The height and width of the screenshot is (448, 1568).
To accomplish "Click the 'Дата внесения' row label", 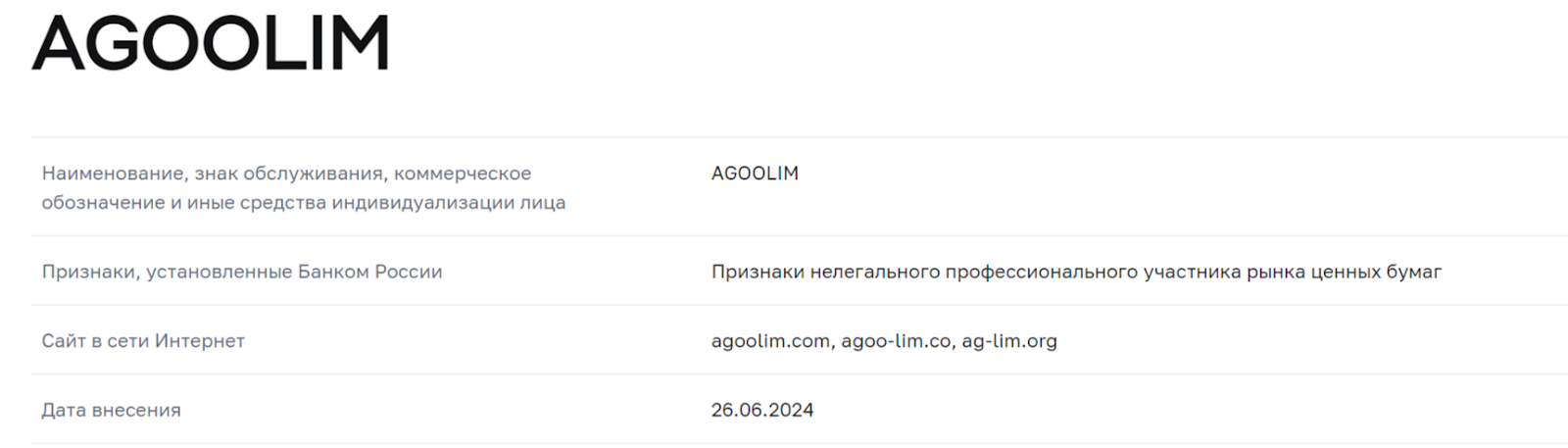I will (111, 410).
